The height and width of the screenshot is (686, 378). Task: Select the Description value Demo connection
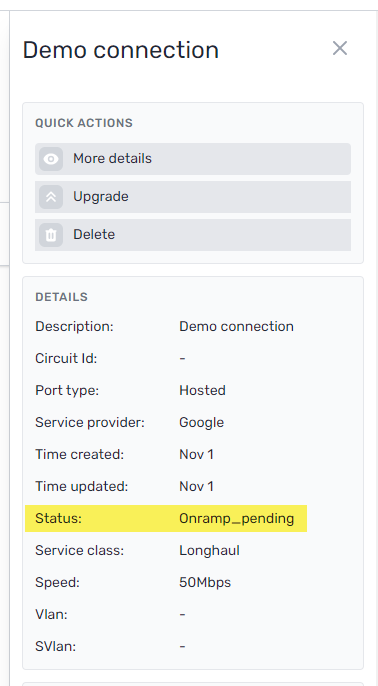click(236, 326)
